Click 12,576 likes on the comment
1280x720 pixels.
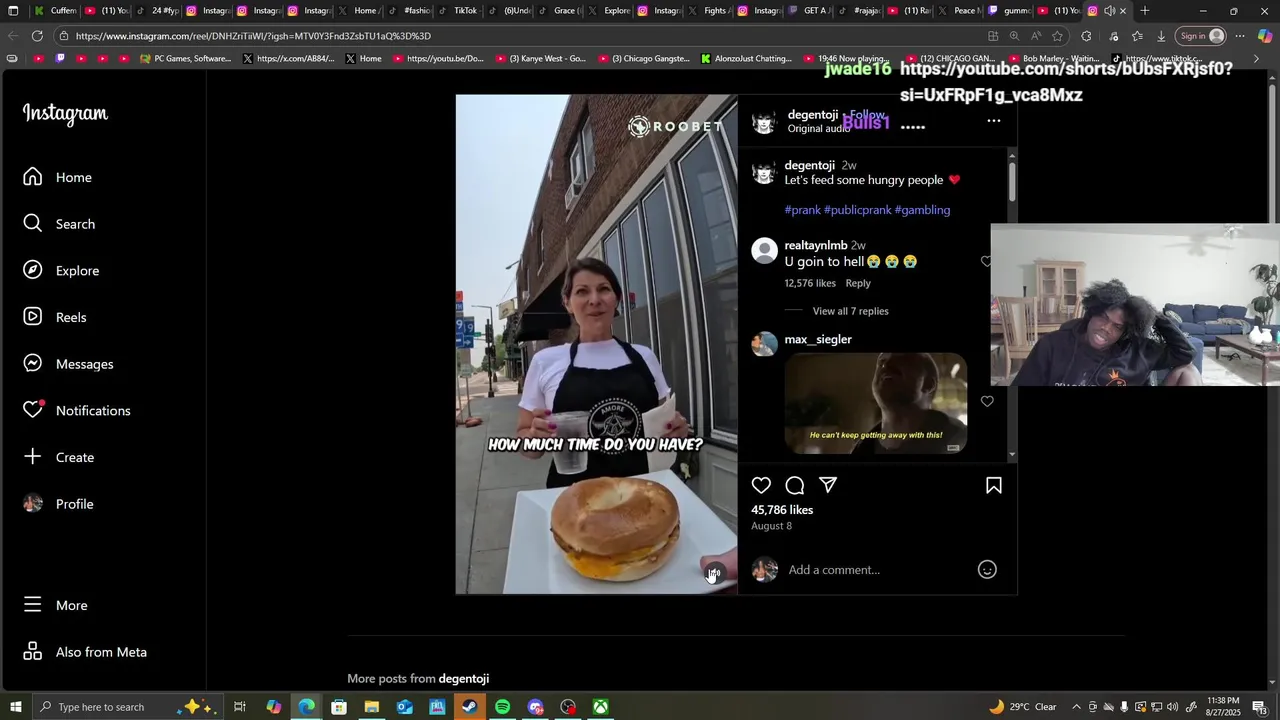810,283
